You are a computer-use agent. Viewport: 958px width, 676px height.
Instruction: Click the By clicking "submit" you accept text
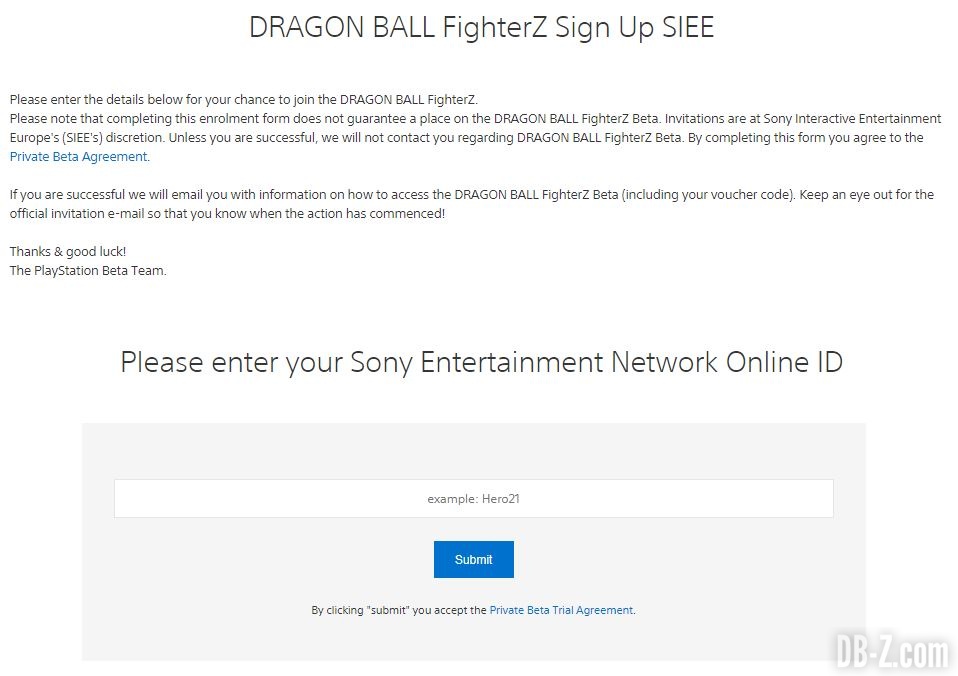coord(398,610)
